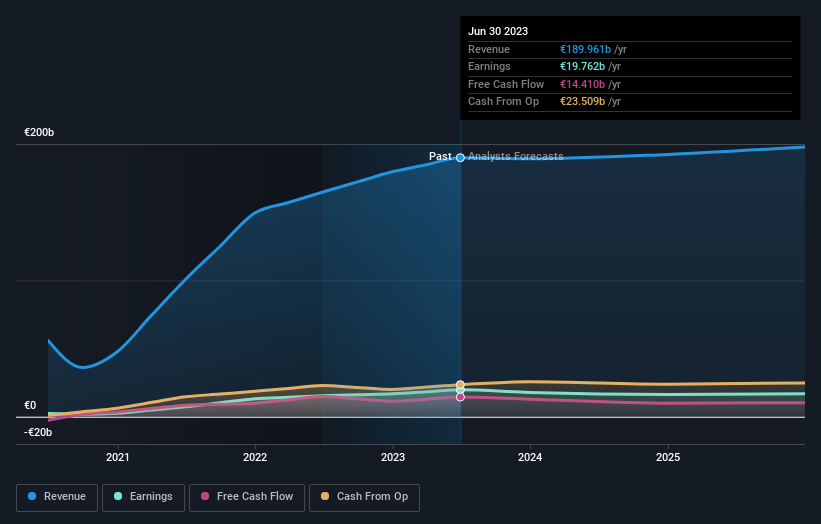This screenshot has width=821, height=524.
Task: Toggle the Earnings series legend button
Action: pos(143,497)
